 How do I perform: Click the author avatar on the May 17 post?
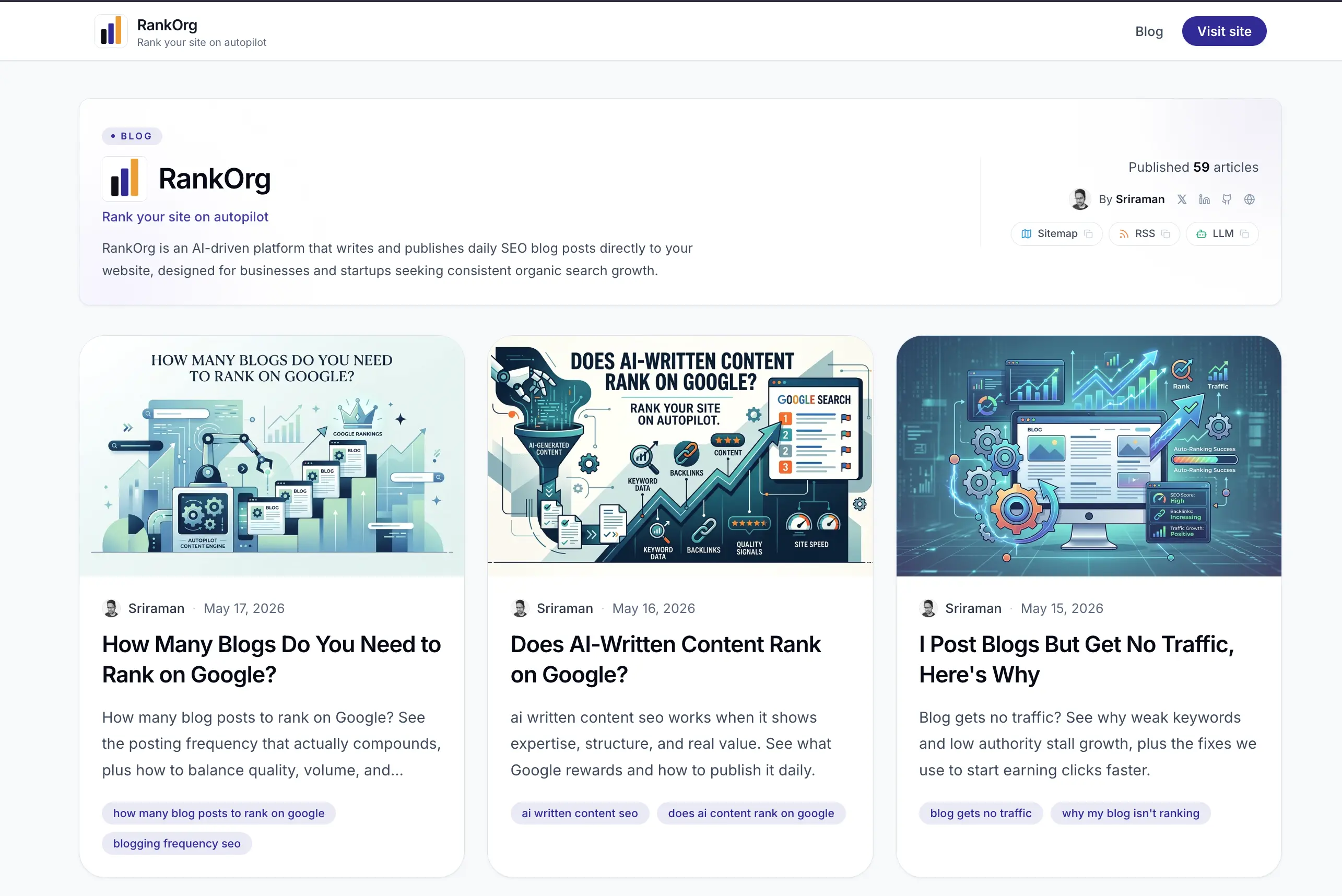[x=111, y=608]
